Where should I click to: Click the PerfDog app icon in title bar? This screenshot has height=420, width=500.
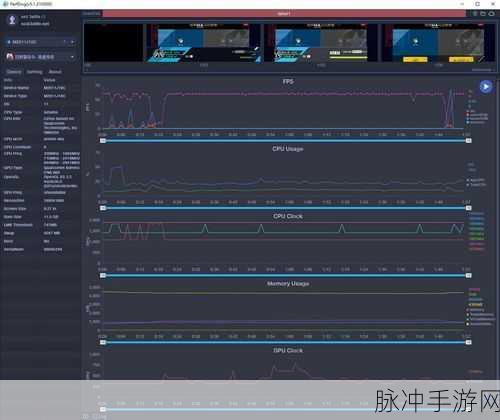[5, 4]
